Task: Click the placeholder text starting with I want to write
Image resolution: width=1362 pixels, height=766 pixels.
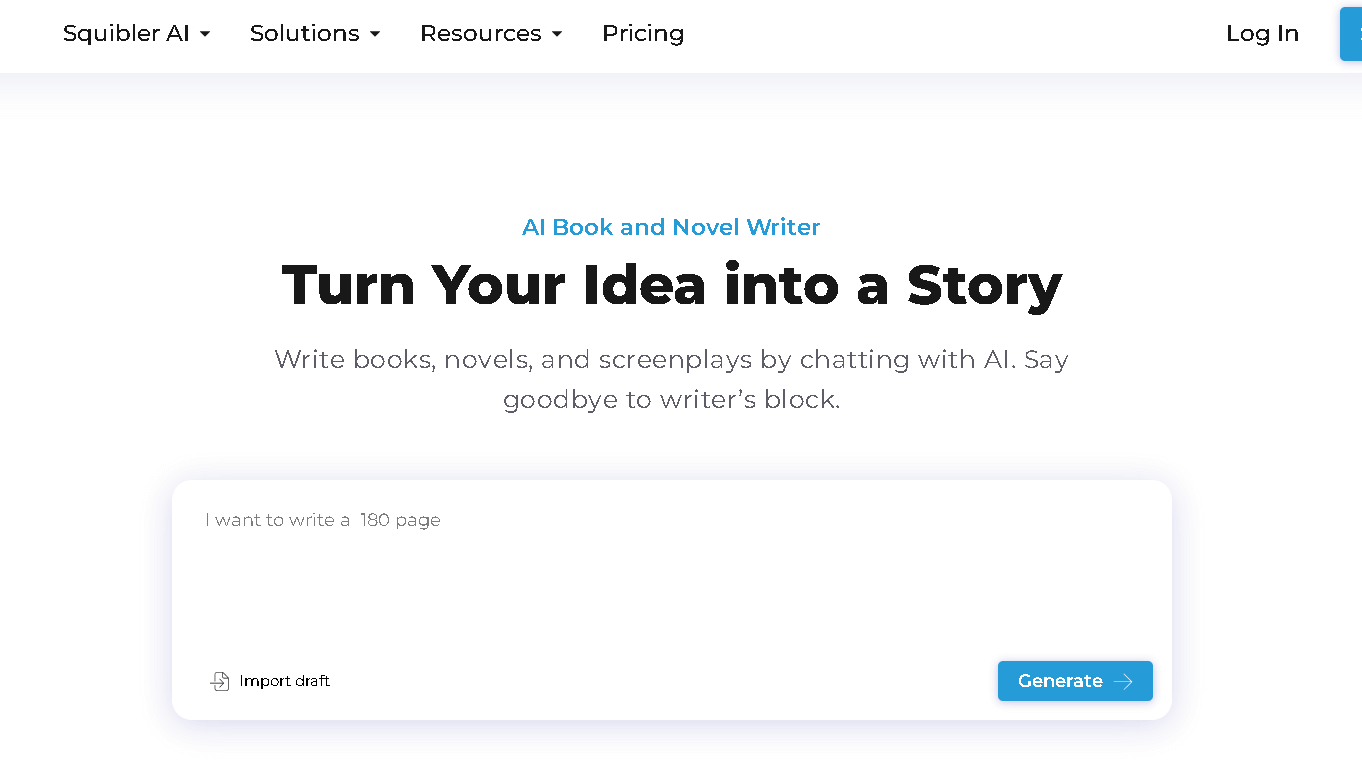Action: pyautogui.click(x=322, y=520)
